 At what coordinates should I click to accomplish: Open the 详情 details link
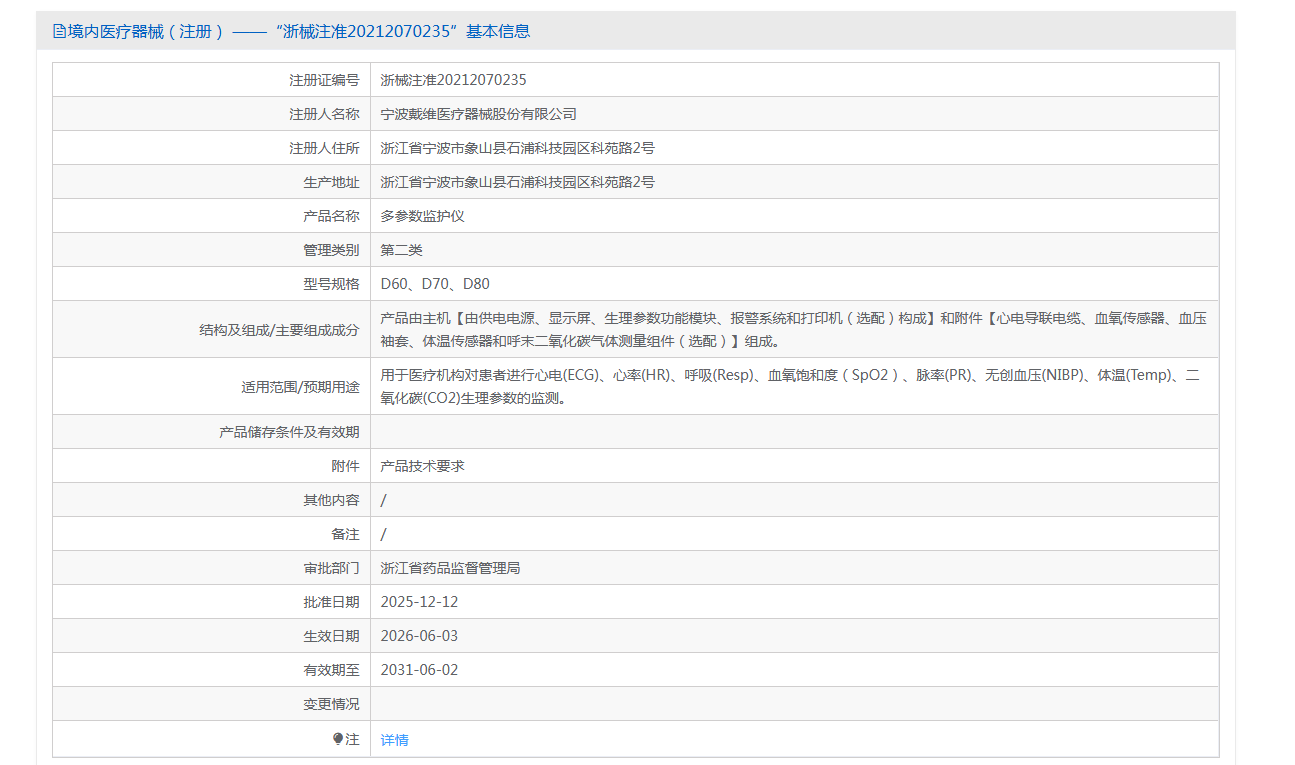[395, 740]
